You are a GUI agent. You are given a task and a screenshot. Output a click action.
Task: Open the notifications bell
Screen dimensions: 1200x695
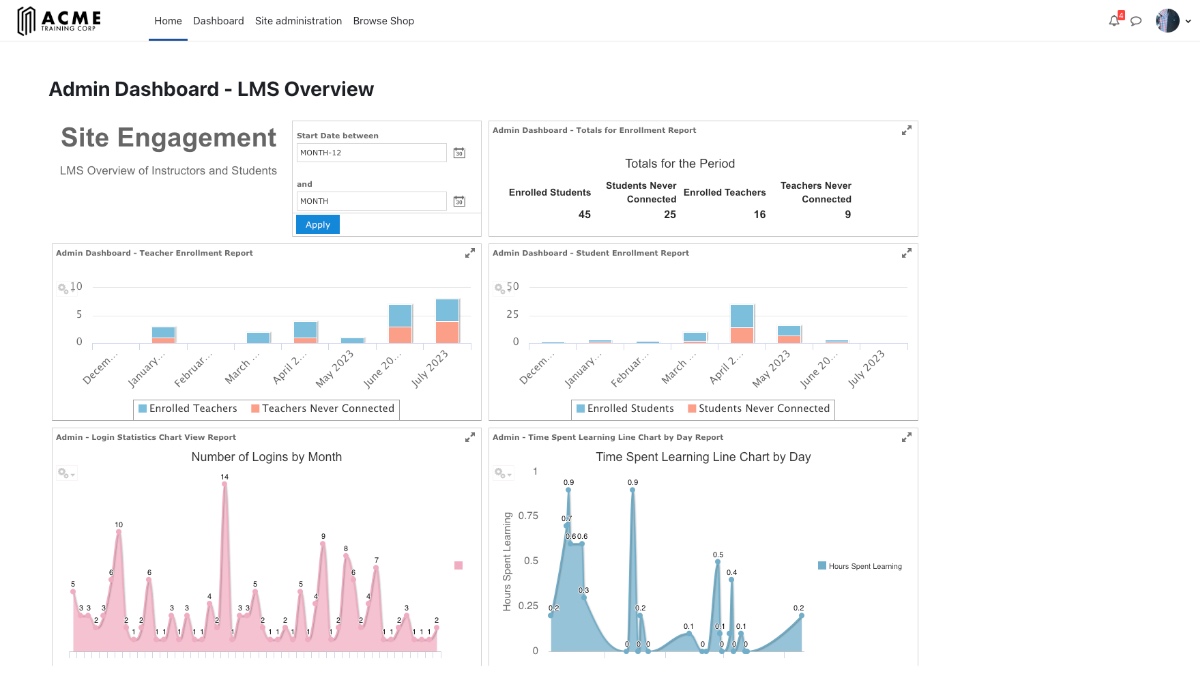pyautogui.click(x=1113, y=19)
